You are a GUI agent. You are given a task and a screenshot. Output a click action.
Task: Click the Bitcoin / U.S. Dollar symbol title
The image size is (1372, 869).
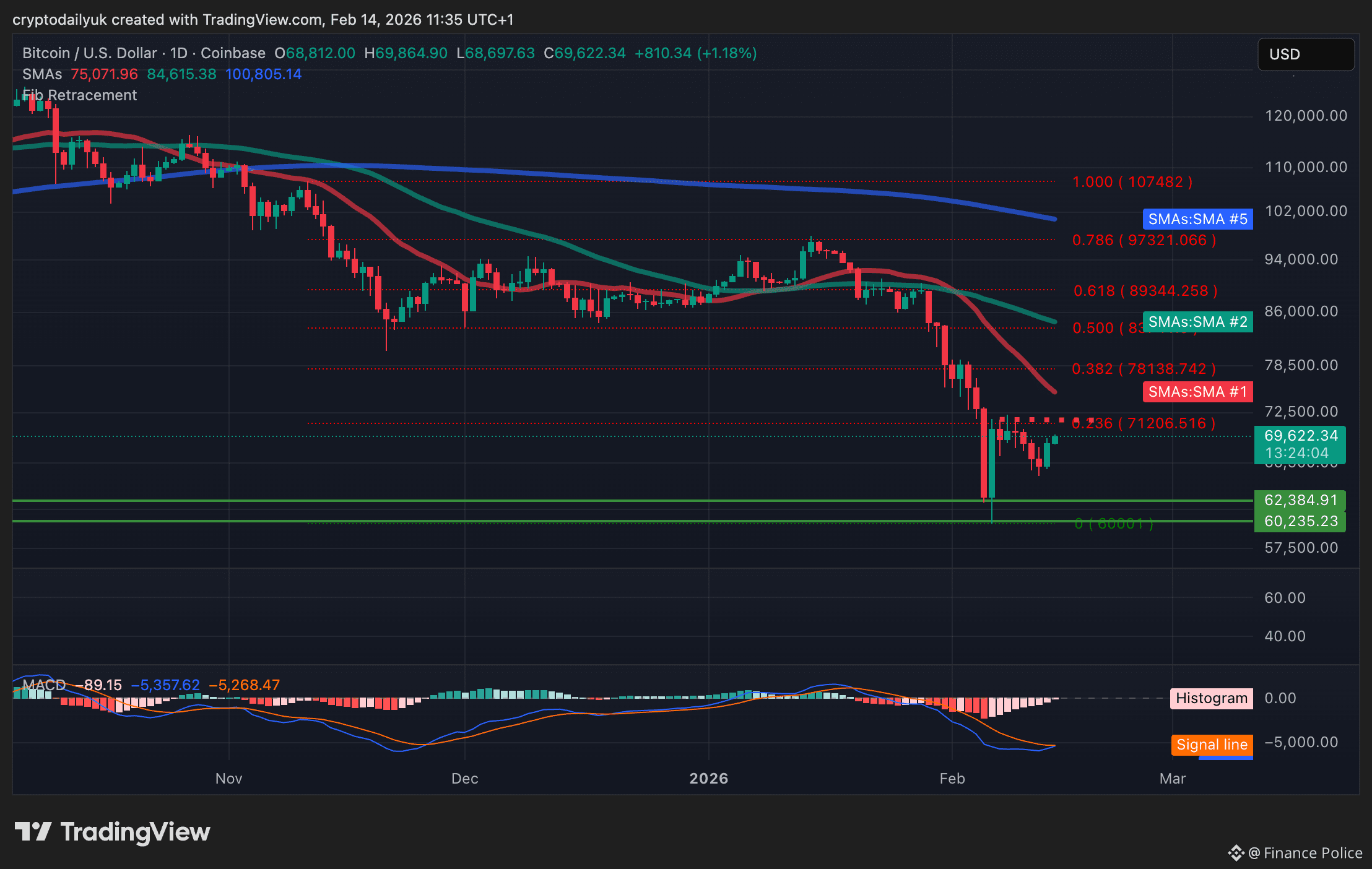coord(89,53)
